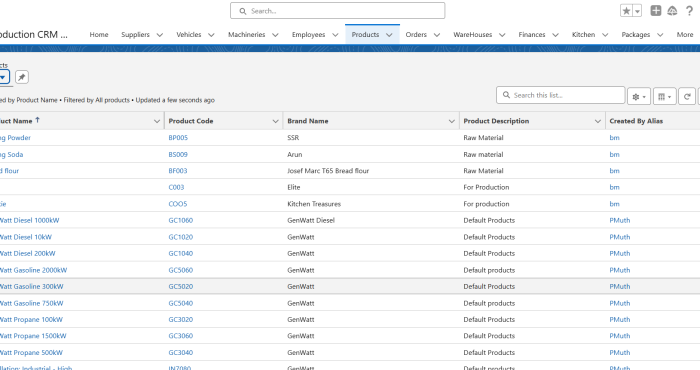This screenshot has height=370, width=700.
Task: Expand the Orders tab dropdown chevron
Action: point(437,35)
